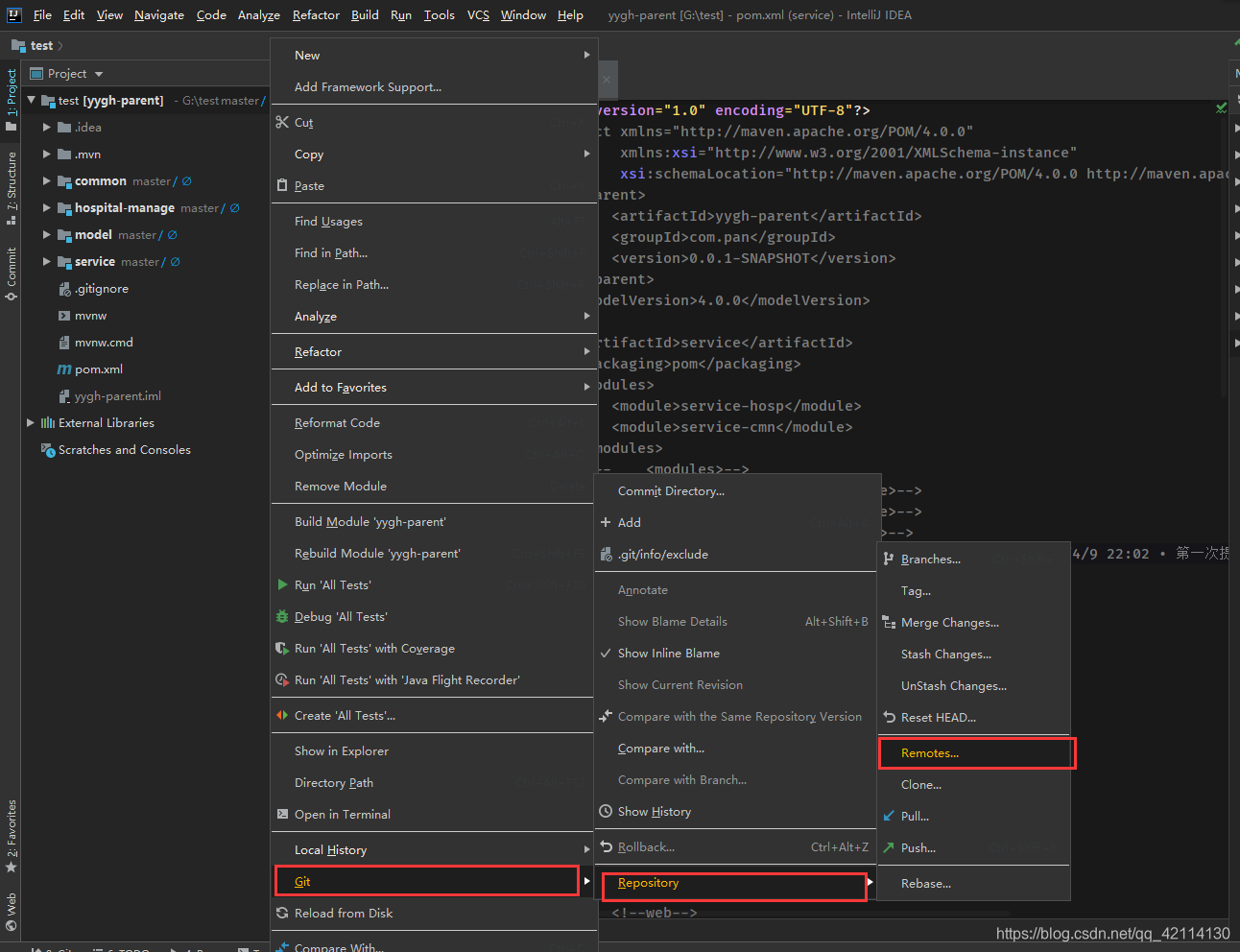Image resolution: width=1240 pixels, height=952 pixels.
Task: Click the Scratches and Consoles icon
Action: [x=48, y=449]
